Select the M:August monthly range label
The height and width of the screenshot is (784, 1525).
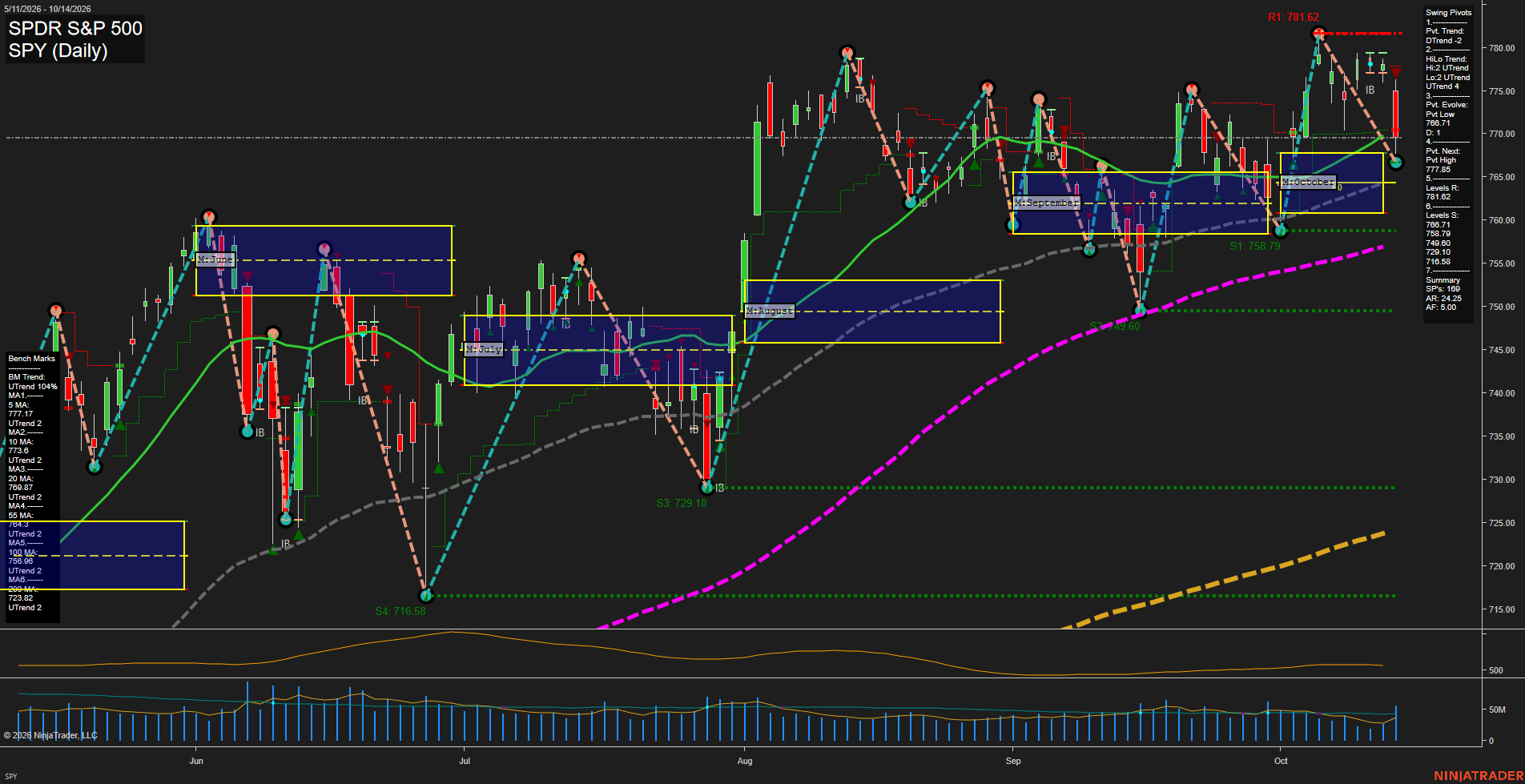[770, 311]
